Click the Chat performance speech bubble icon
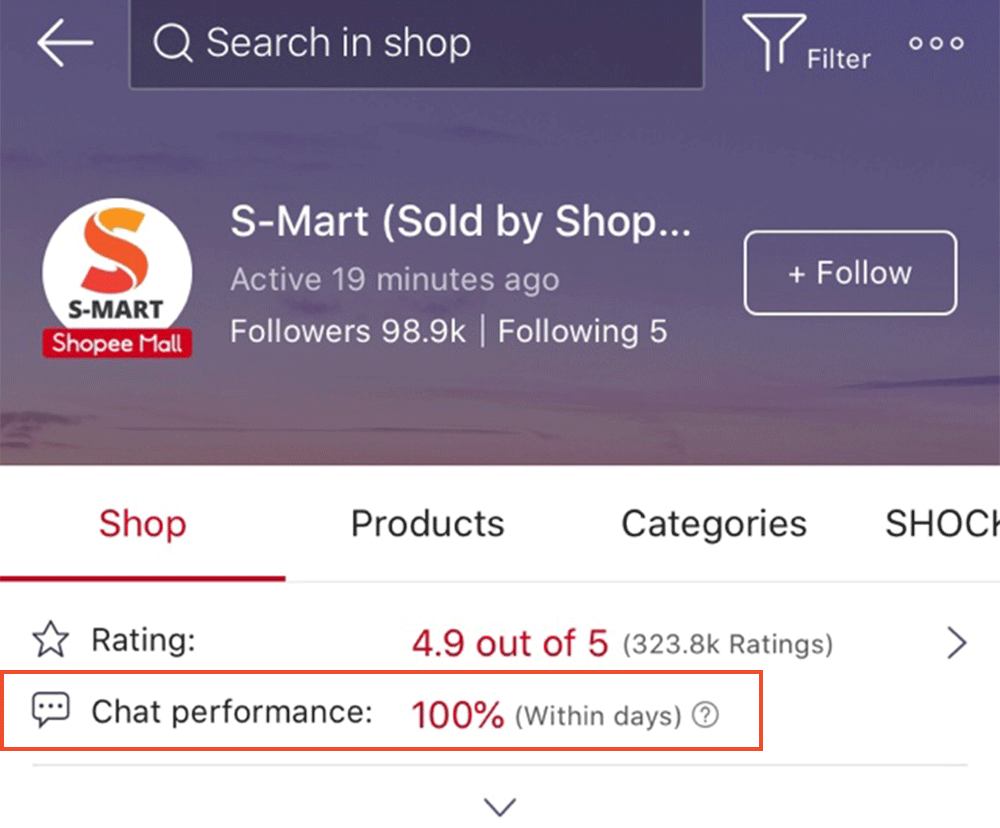The width and height of the screenshot is (1000, 828). 50,711
